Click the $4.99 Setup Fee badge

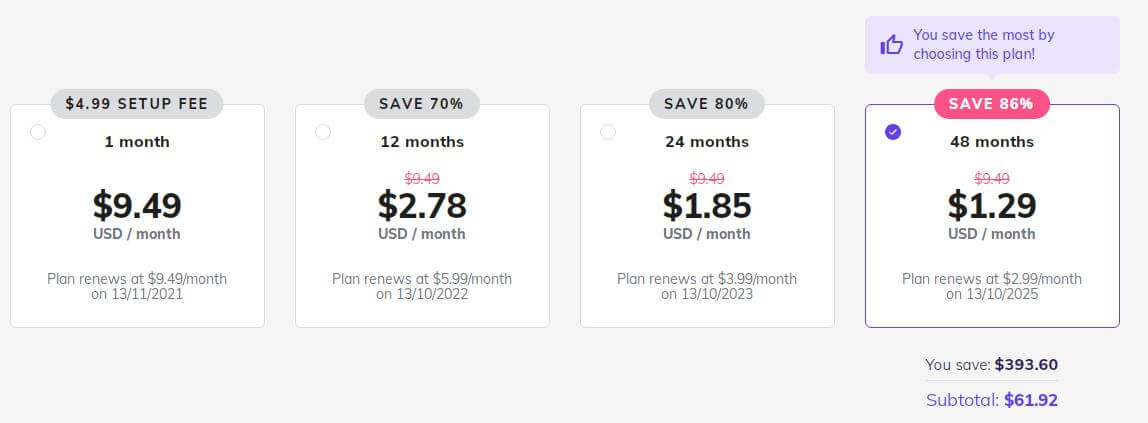137,103
